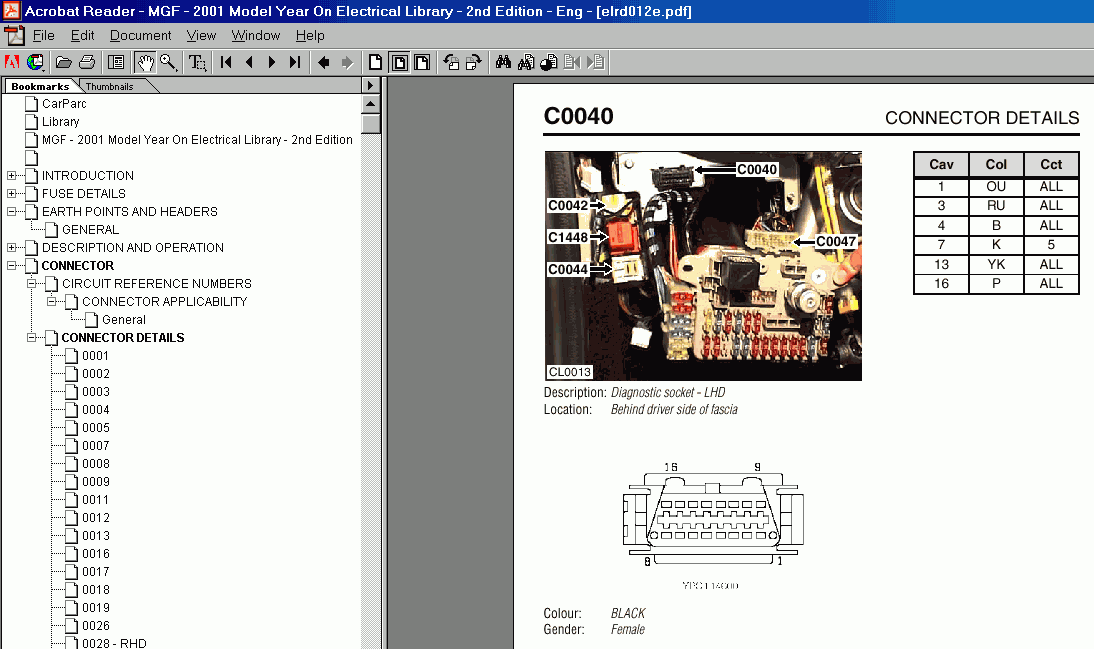Open connector bookmark 0028 - RHD

point(114,643)
